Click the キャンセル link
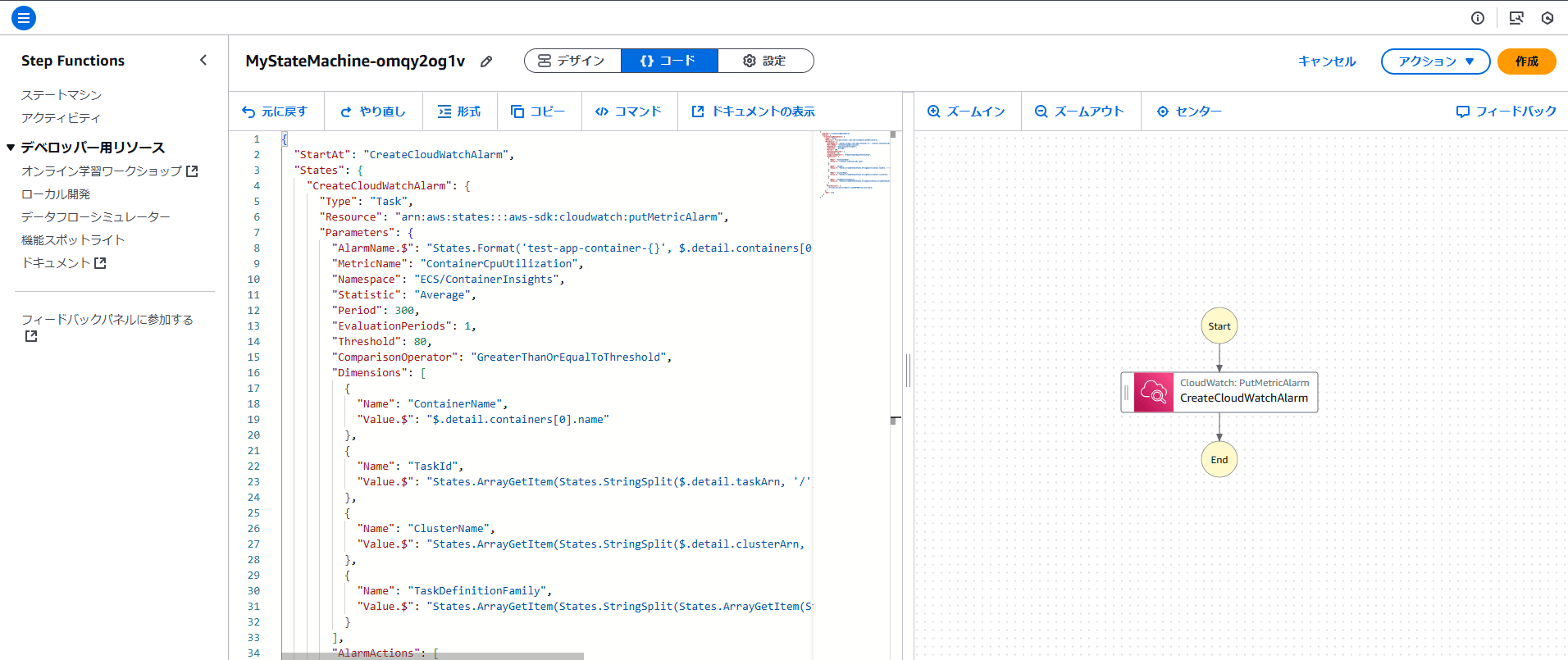 tap(1327, 61)
